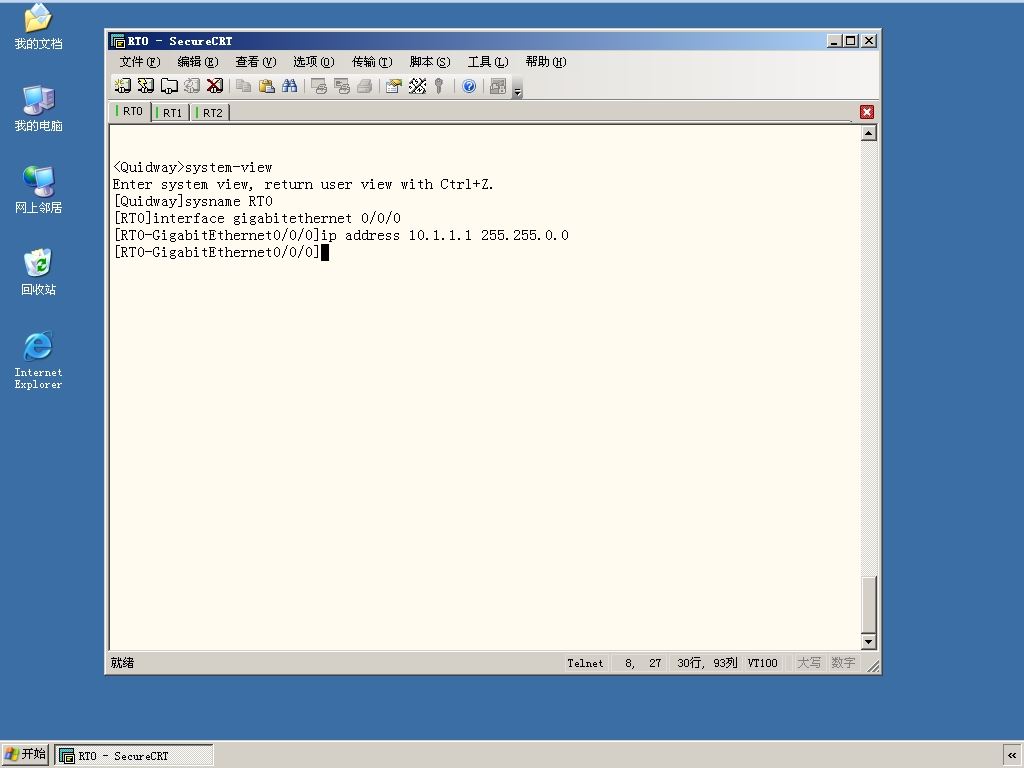
Task: Click the public key icon
Action: coord(439,86)
